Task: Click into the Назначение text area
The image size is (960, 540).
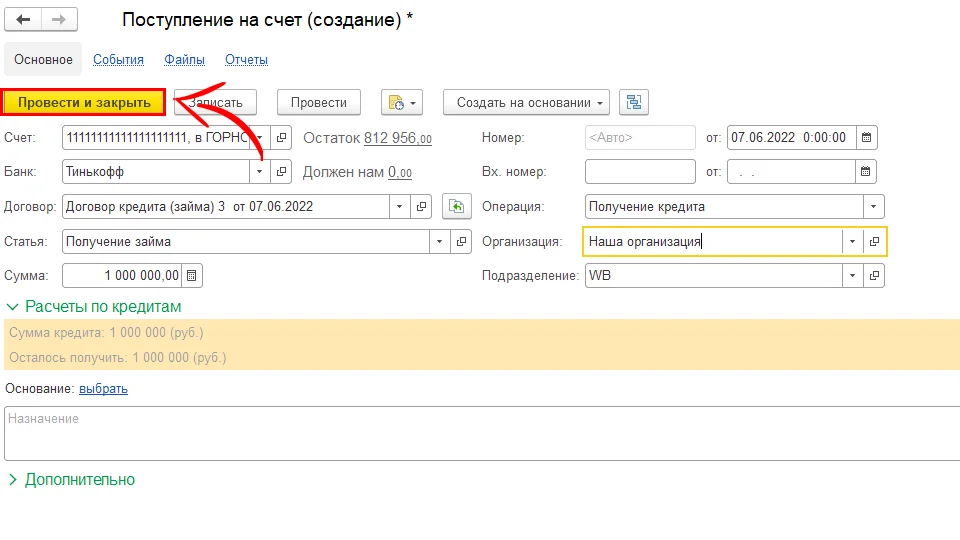Action: coord(480,434)
